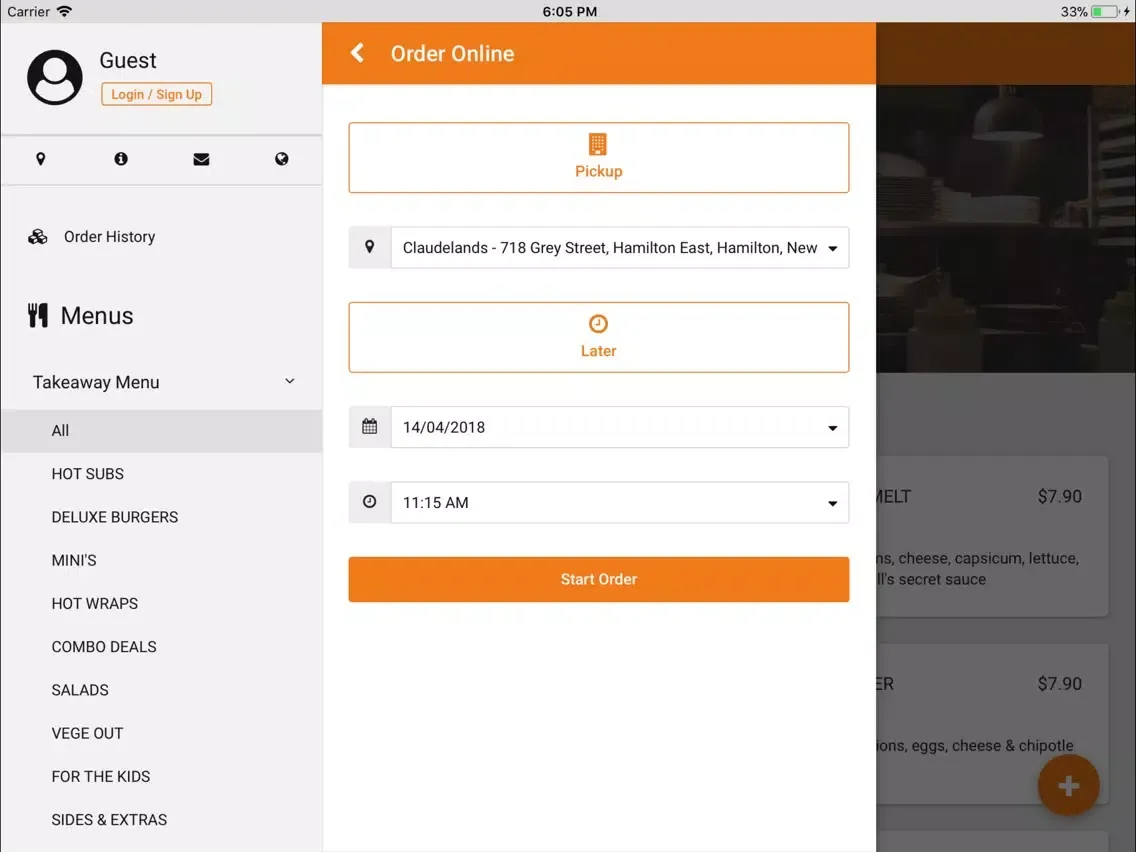Open the SIDES & EXTRAS category
This screenshot has width=1136, height=852.
[162, 820]
